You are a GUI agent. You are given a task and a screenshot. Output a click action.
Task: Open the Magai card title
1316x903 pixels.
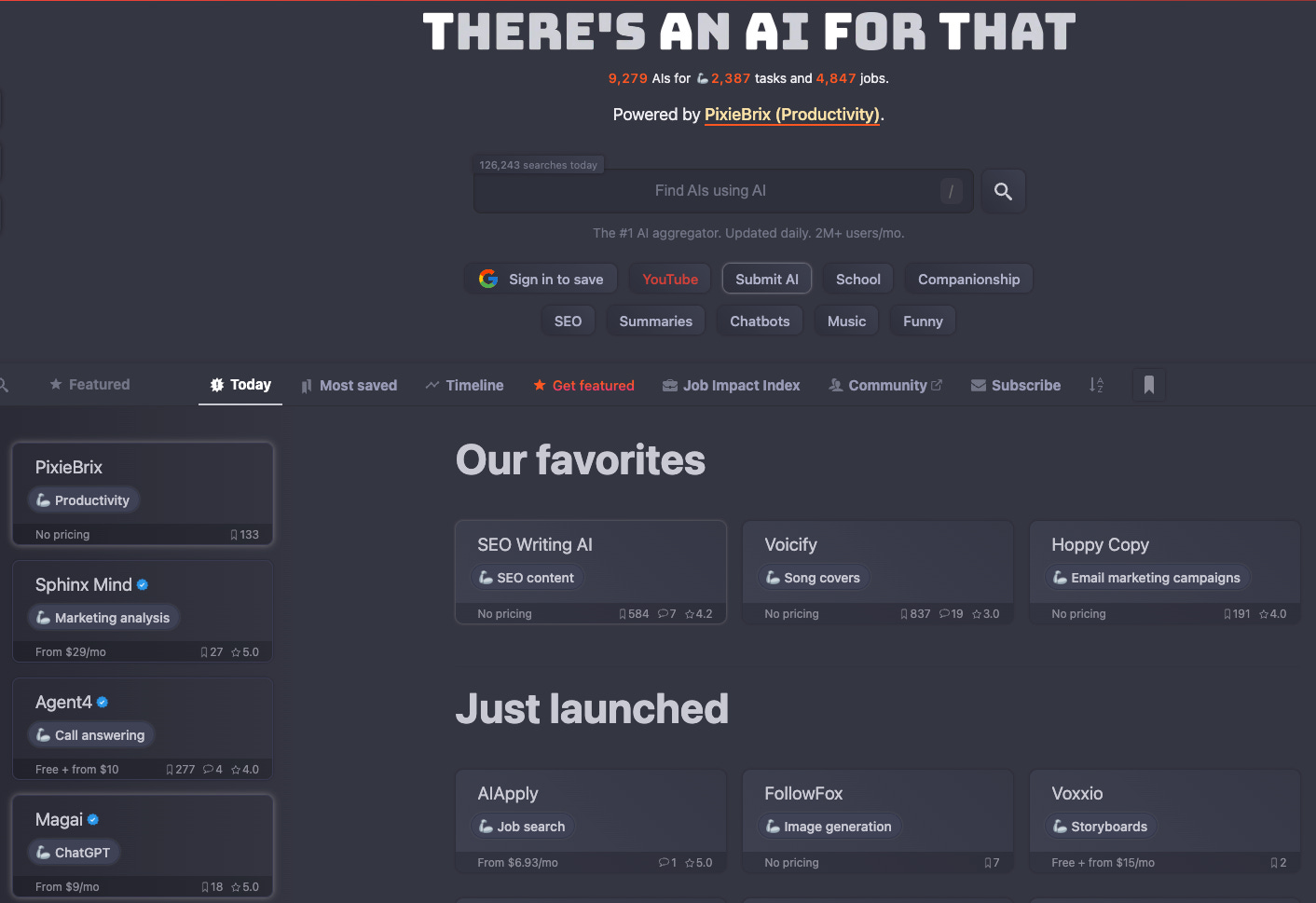point(59,820)
